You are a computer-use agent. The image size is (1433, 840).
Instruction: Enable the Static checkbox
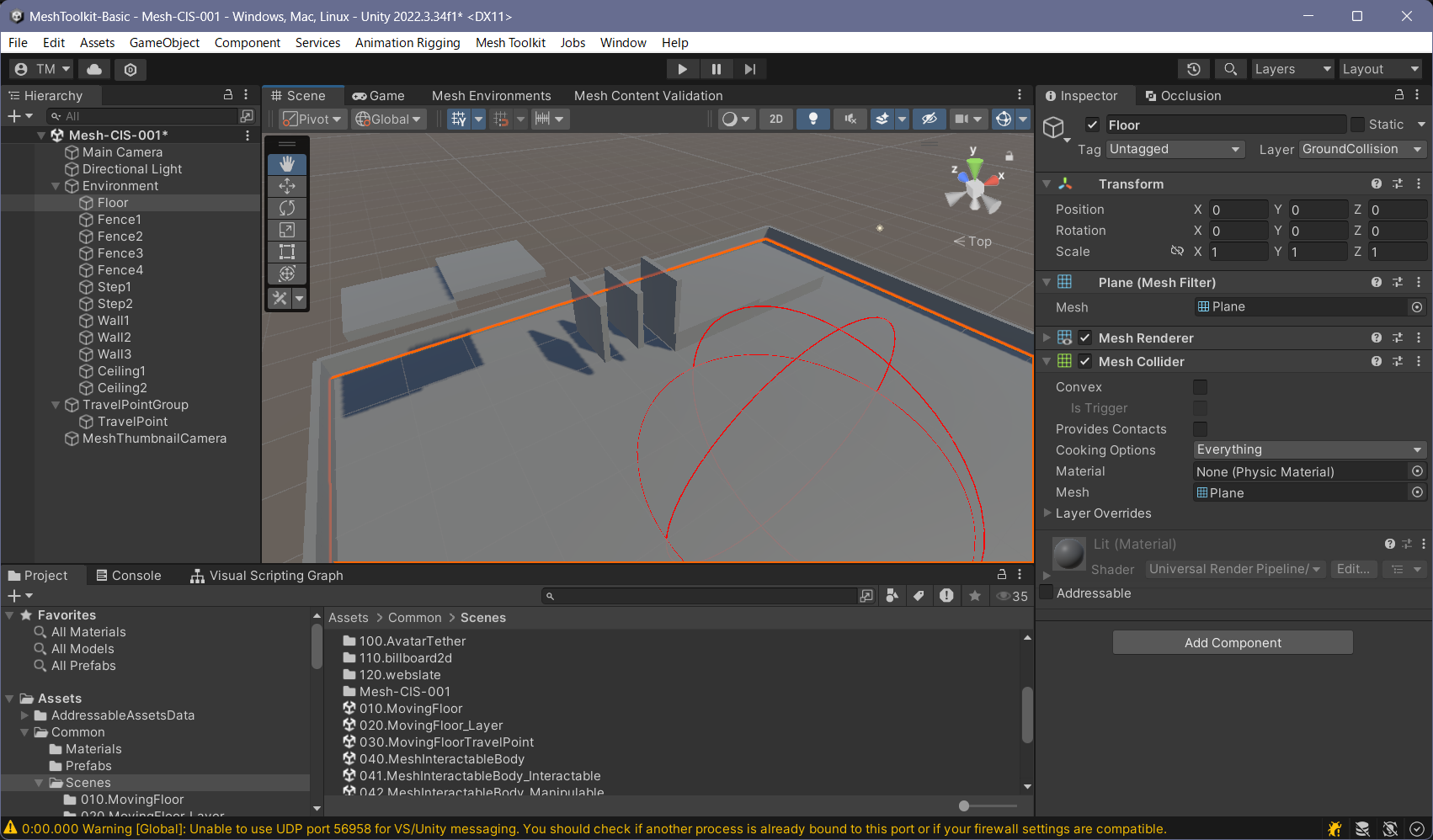1357,125
